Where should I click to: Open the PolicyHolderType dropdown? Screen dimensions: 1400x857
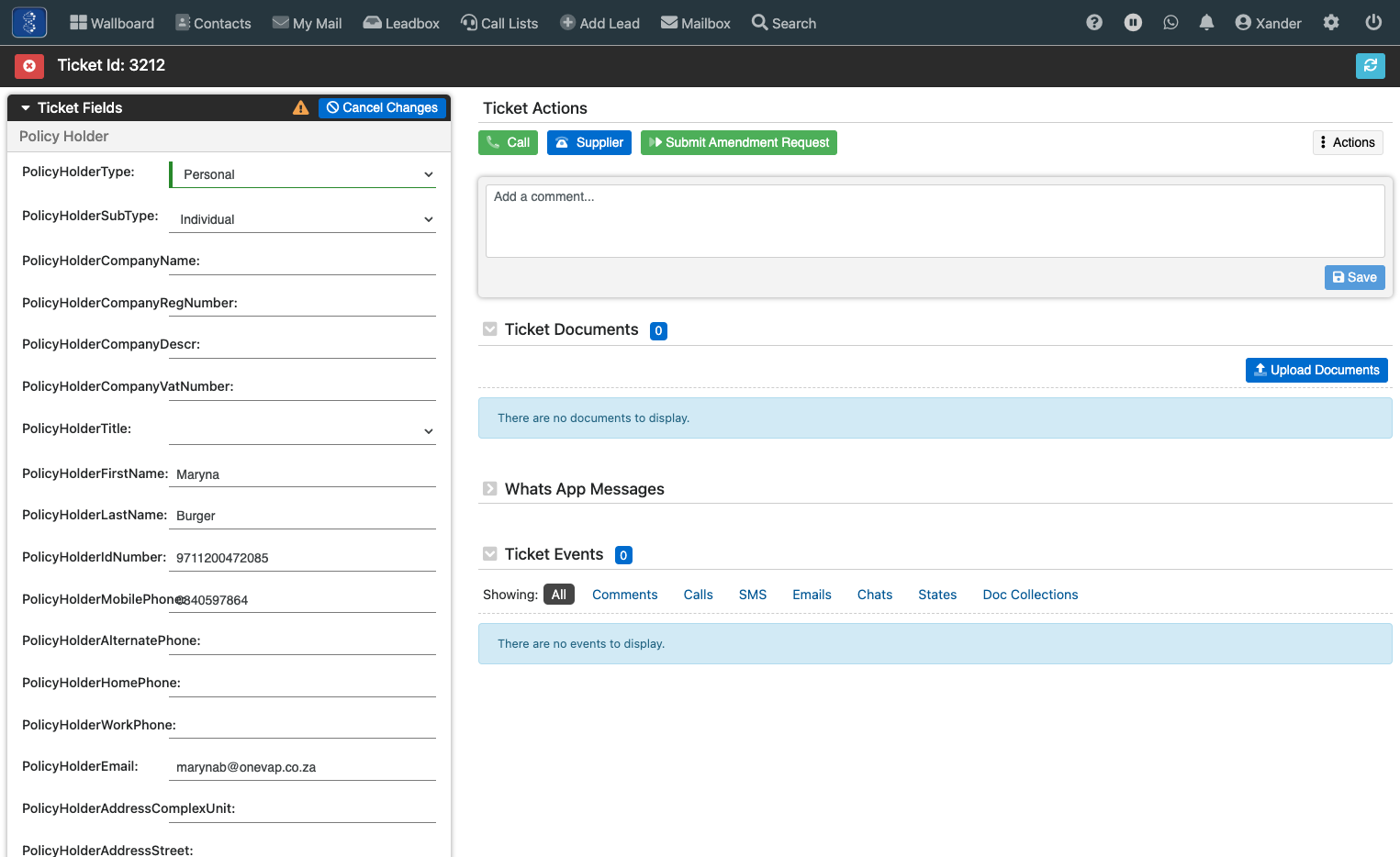coord(303,174)
